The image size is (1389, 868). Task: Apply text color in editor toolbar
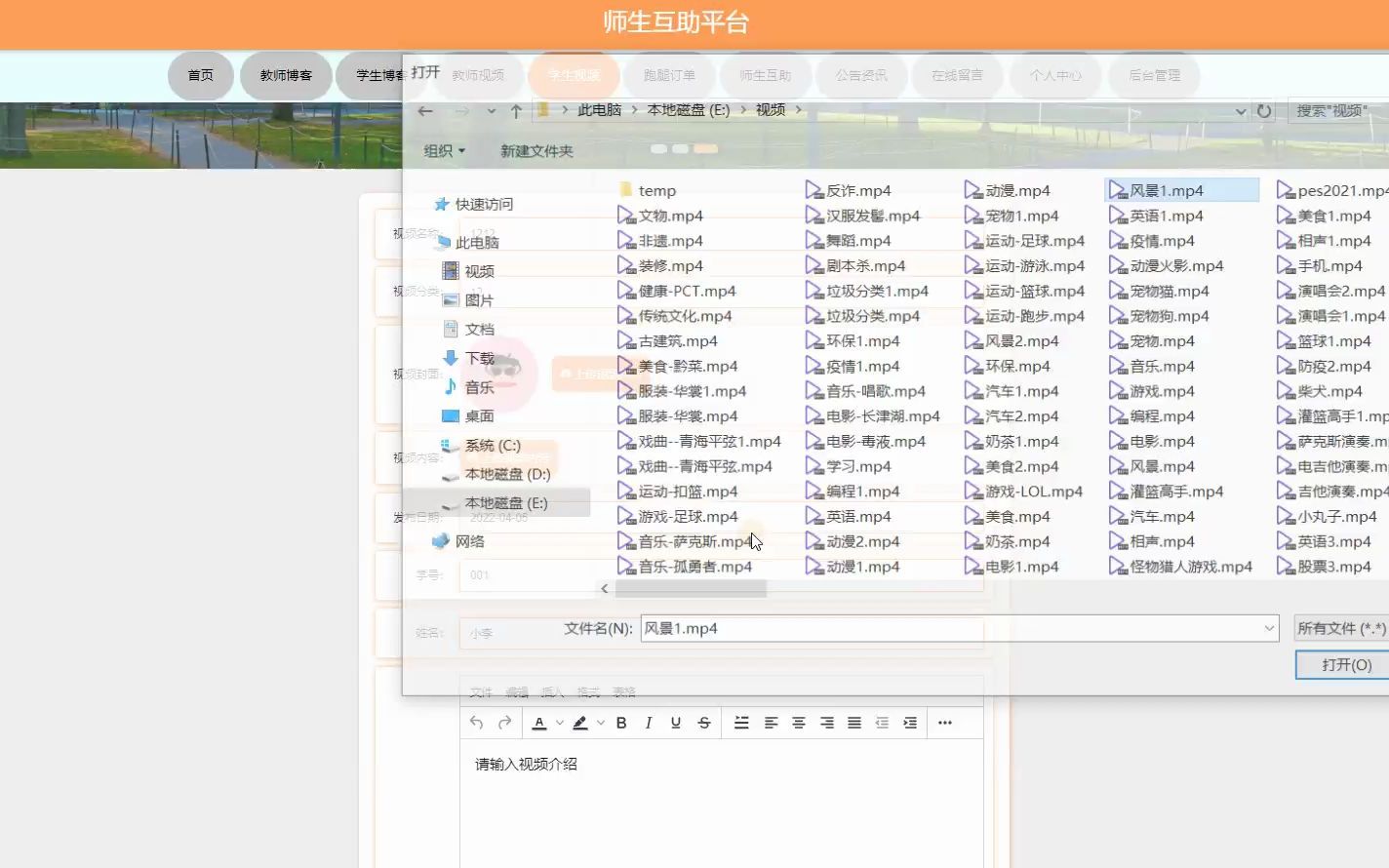[x=538, y=723]
